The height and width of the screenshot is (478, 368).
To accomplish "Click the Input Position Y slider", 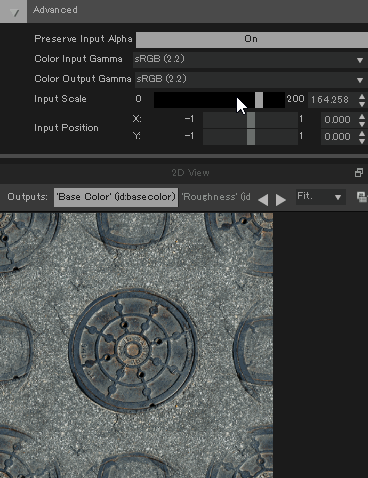I will [250, 137].
